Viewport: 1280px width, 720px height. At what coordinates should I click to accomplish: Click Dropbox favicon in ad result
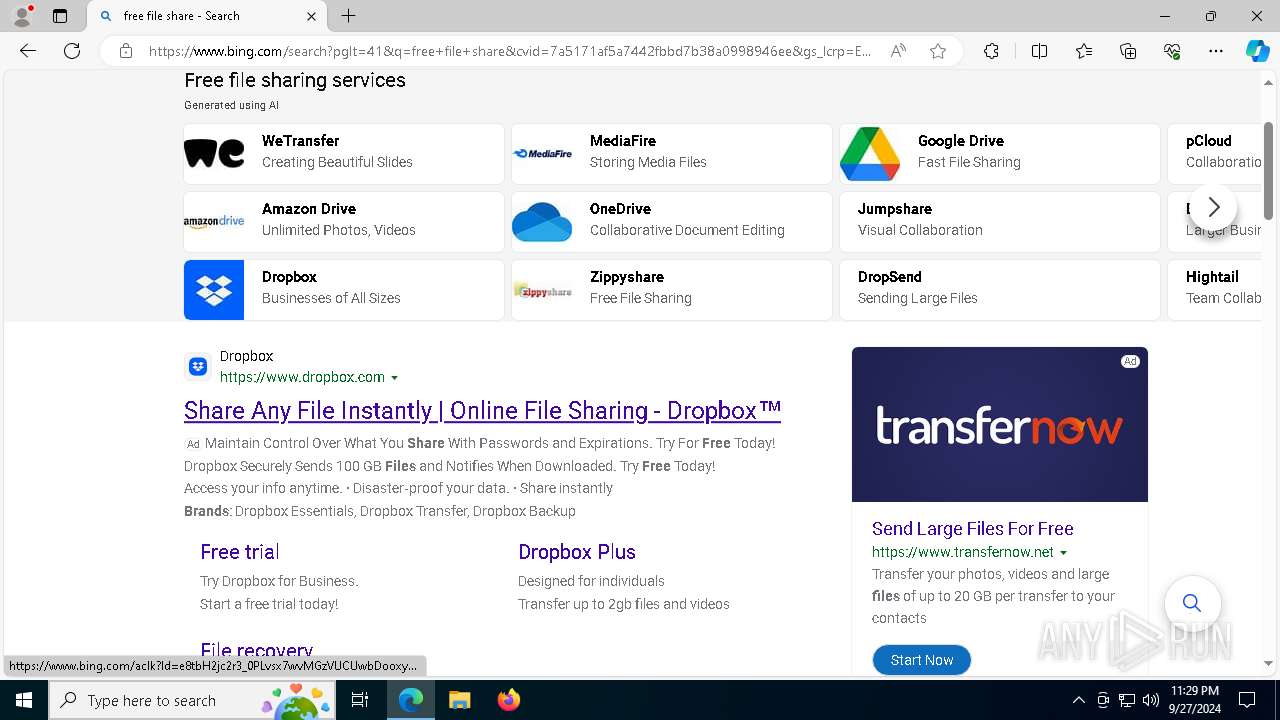[198, 367]
